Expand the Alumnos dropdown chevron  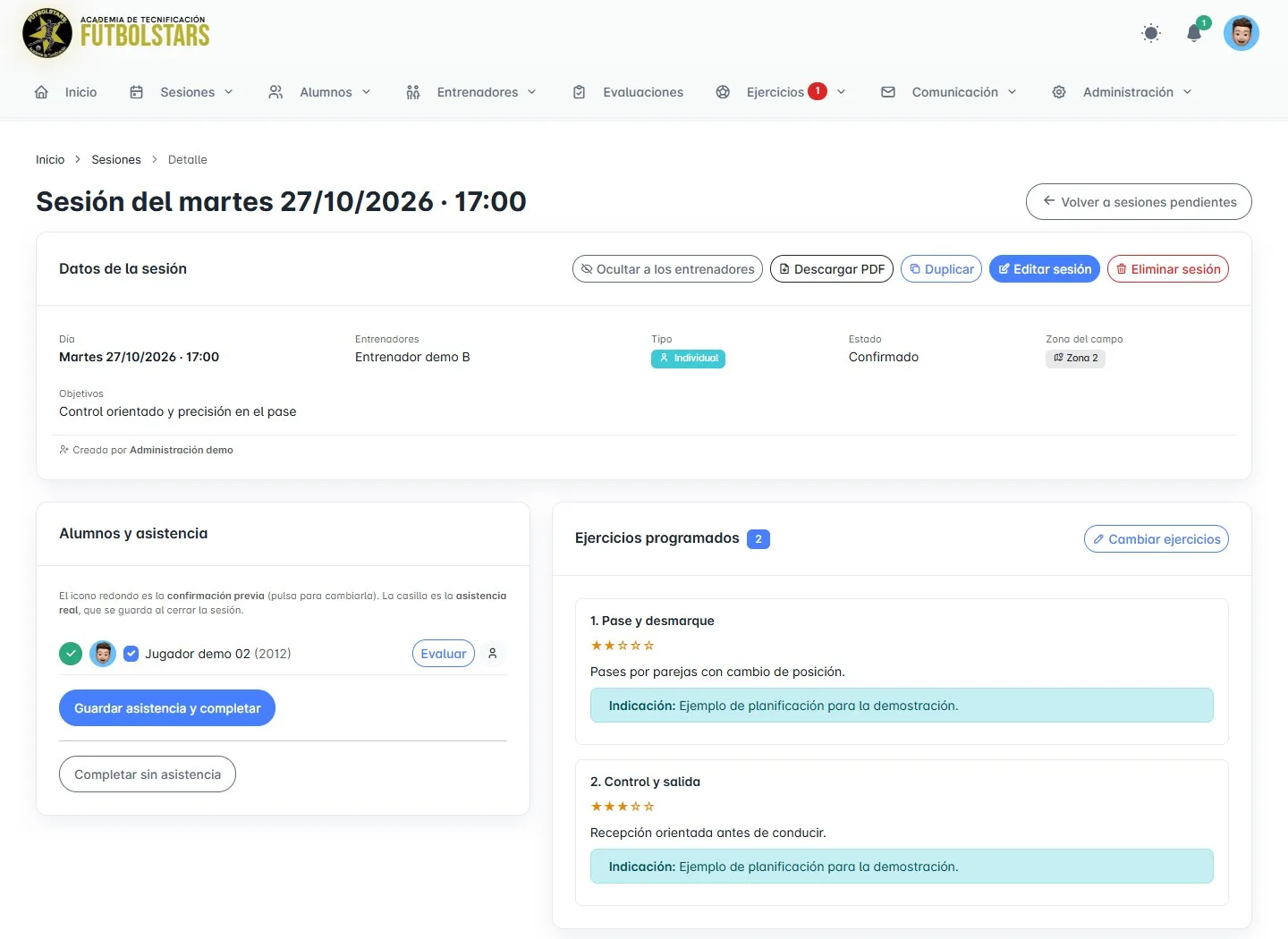tap(366, 92)
